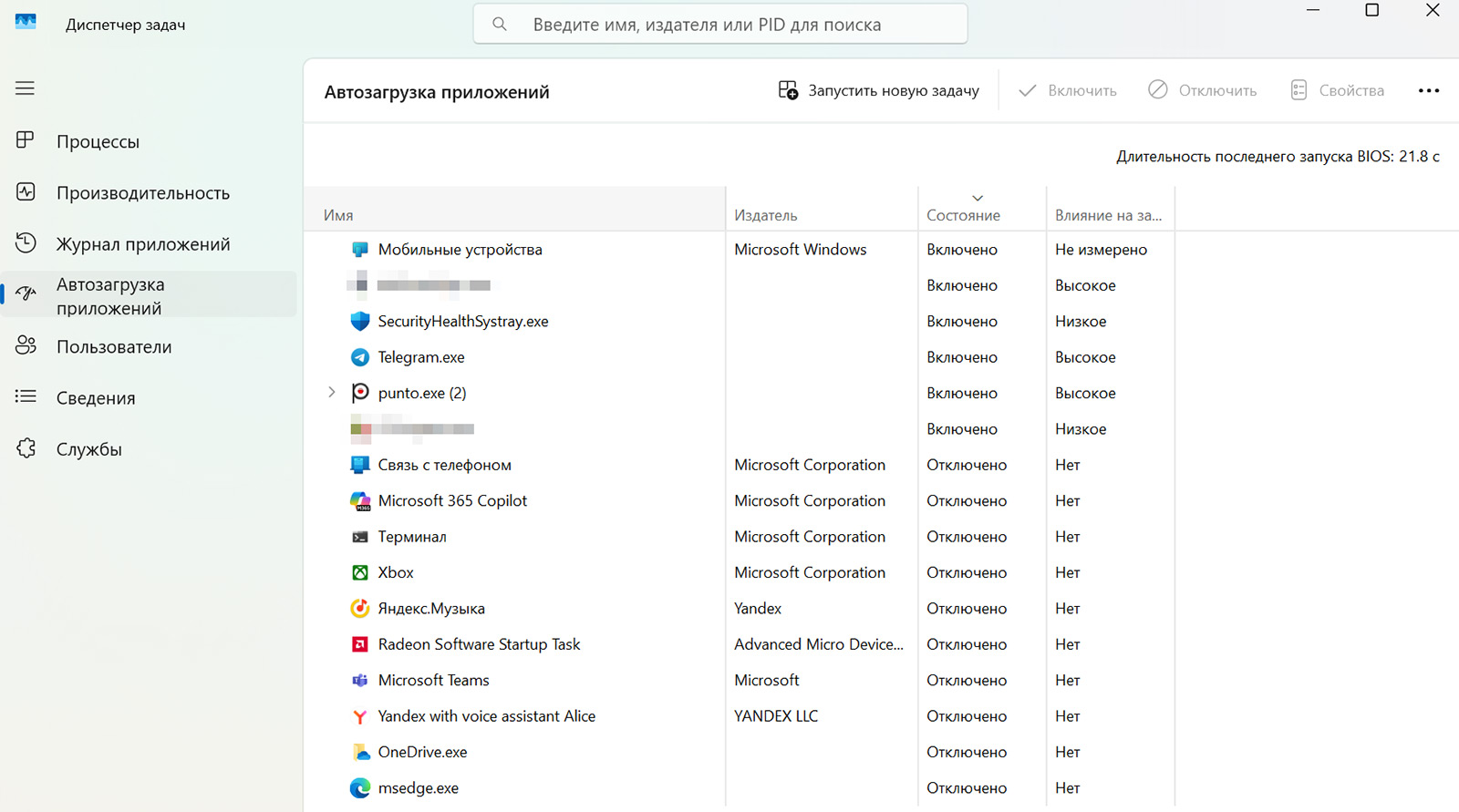Click the OneDrive.exe icon
Screen dimensions: 1459x812
pyautogui.click(x=360, y=752)
